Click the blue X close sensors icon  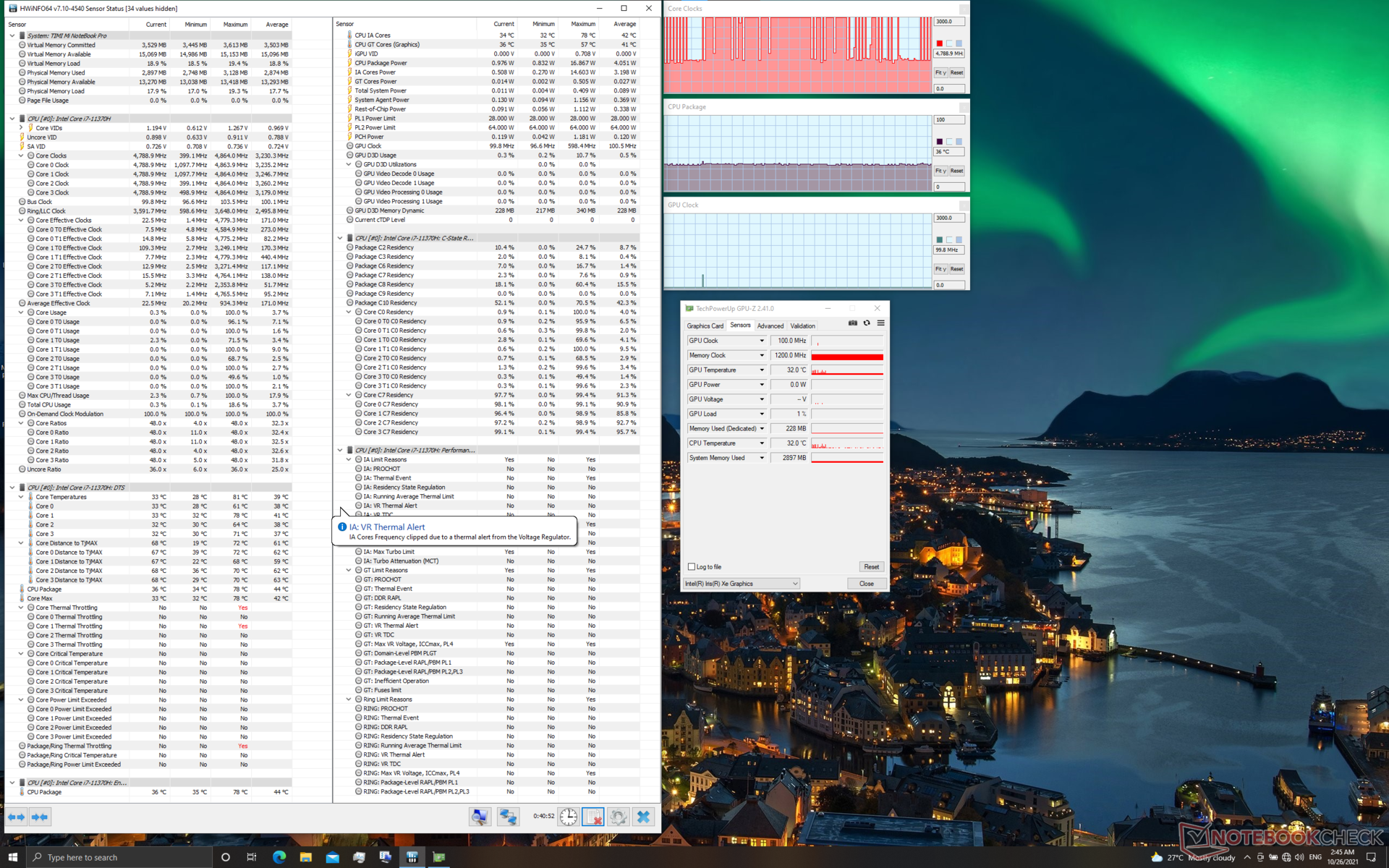[643, 817]
